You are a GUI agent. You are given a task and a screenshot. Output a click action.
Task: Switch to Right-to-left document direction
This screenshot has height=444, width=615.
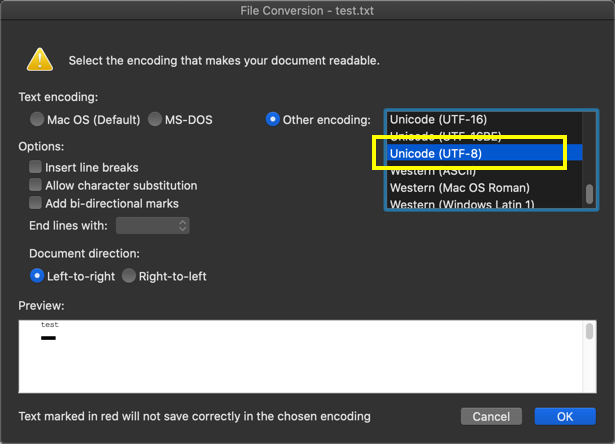pos(129,276)
